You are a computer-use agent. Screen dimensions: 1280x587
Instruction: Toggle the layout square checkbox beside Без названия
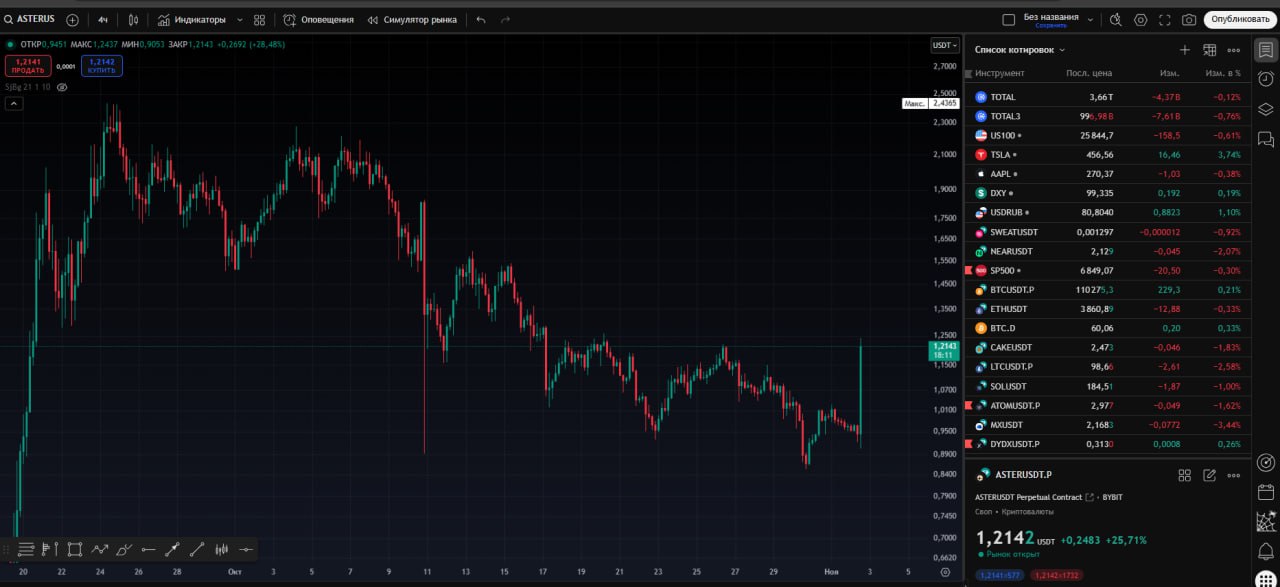[1008, 20]
